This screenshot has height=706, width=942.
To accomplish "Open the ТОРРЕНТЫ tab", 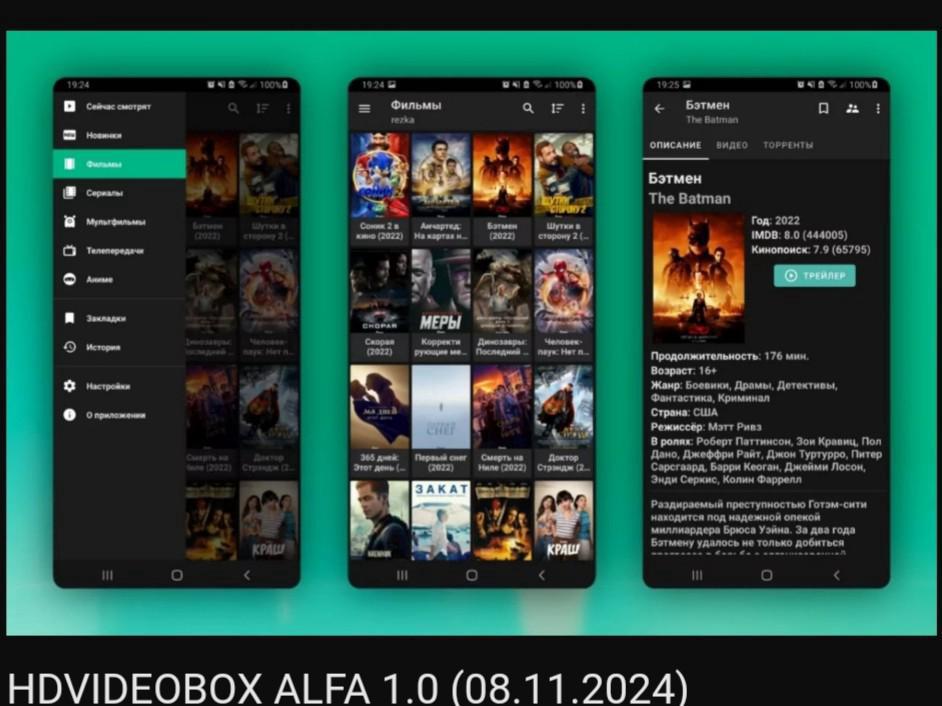I will point(790,144).
